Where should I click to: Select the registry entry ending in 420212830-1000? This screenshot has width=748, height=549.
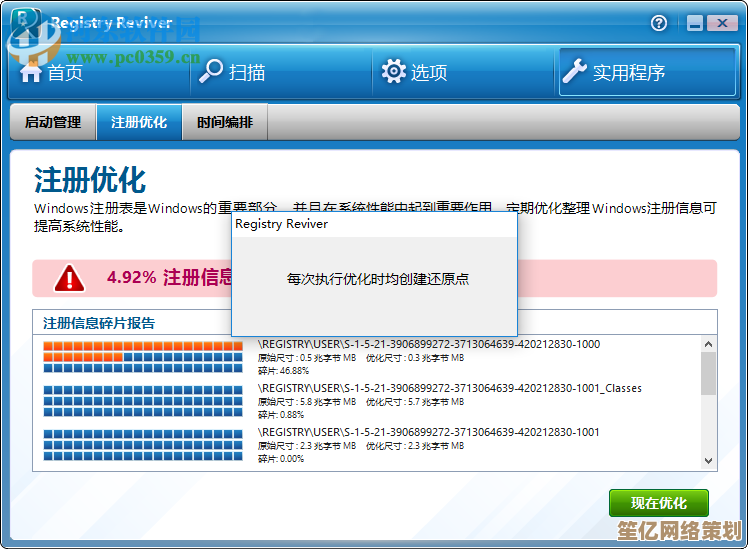point(429,344)
